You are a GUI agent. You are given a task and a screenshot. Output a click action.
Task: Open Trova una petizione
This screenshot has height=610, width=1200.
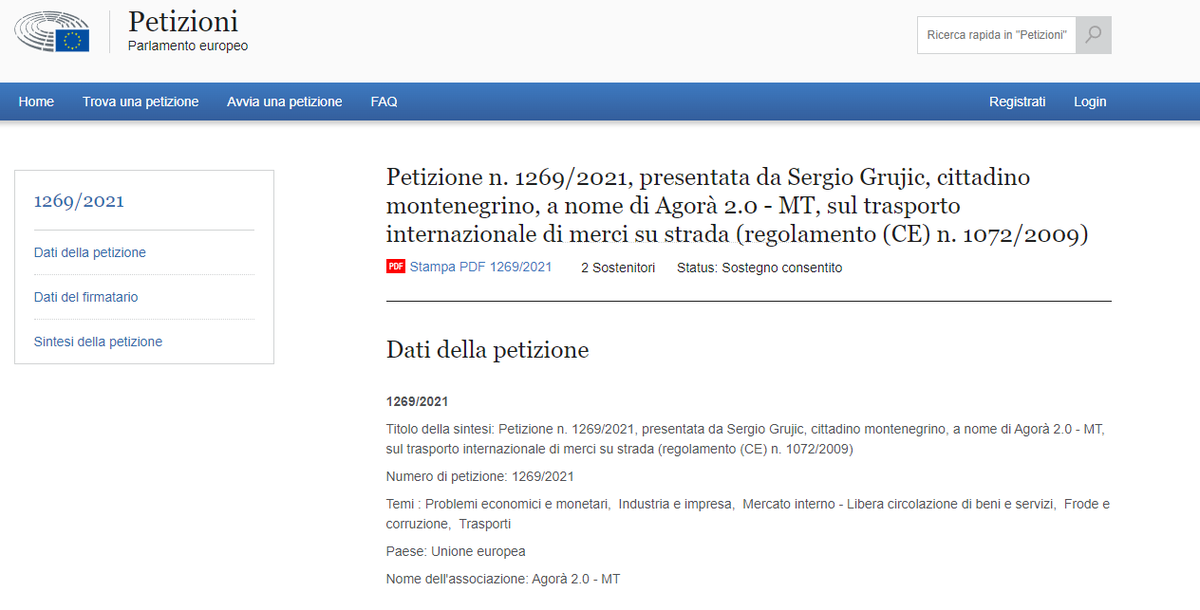141,102
